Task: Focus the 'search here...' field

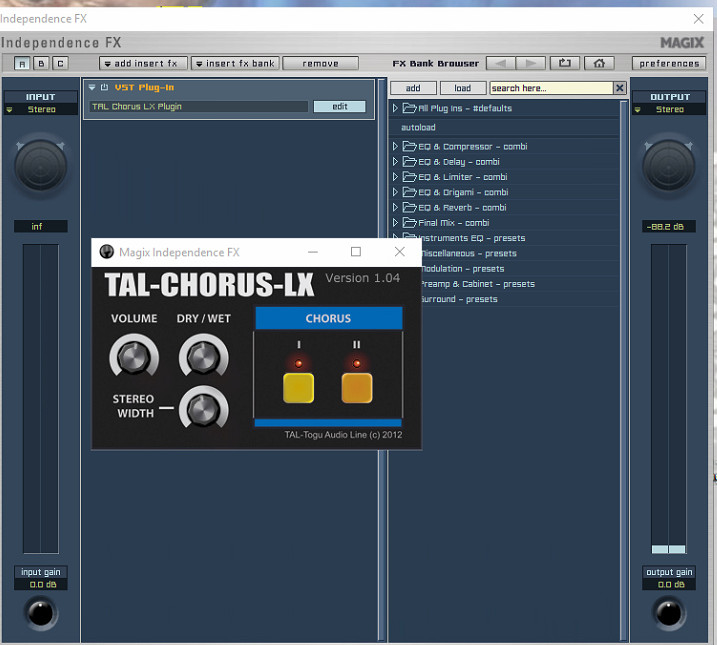Action: [551, 88]
